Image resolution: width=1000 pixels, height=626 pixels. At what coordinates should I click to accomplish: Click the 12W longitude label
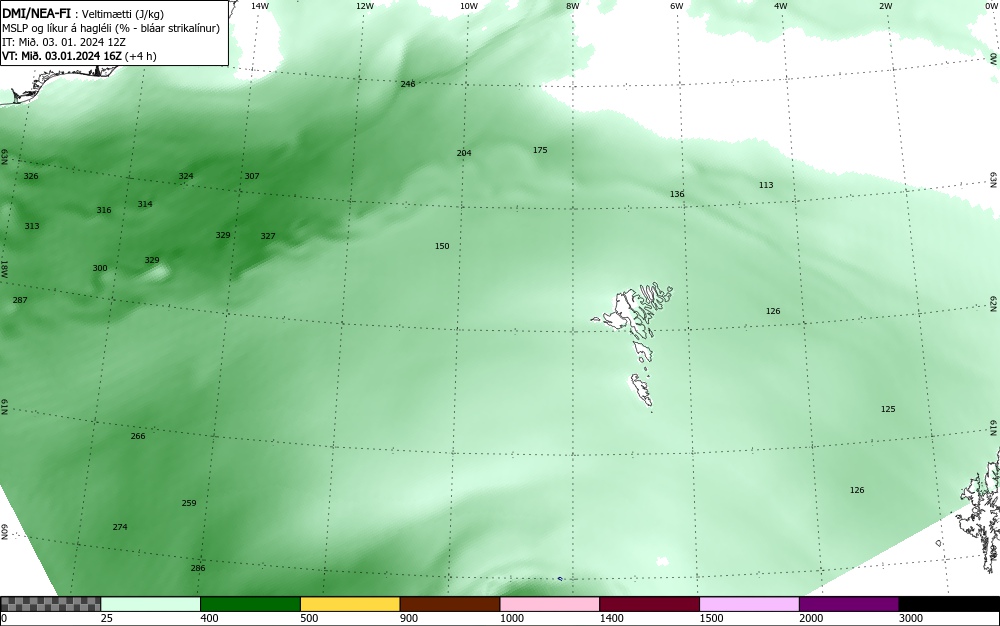[x=364, y=6]
